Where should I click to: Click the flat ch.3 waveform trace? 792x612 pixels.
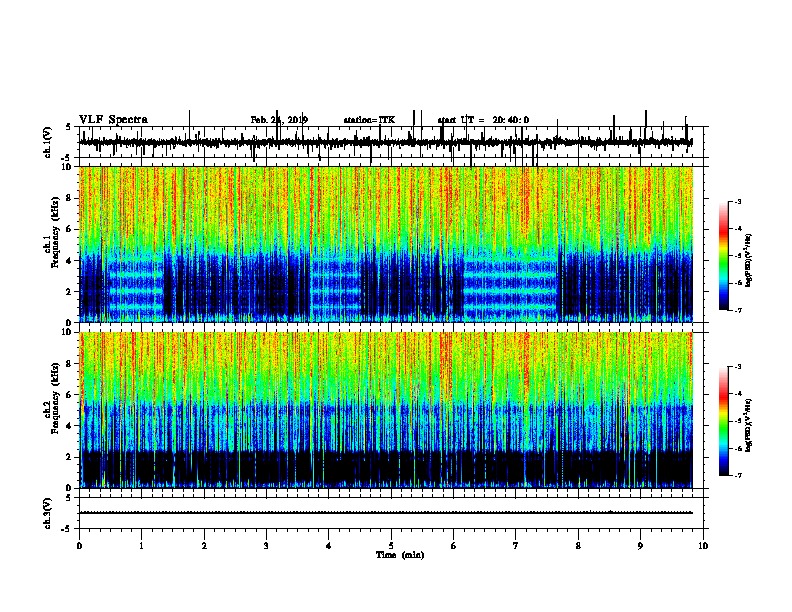[x=385, y=513]
